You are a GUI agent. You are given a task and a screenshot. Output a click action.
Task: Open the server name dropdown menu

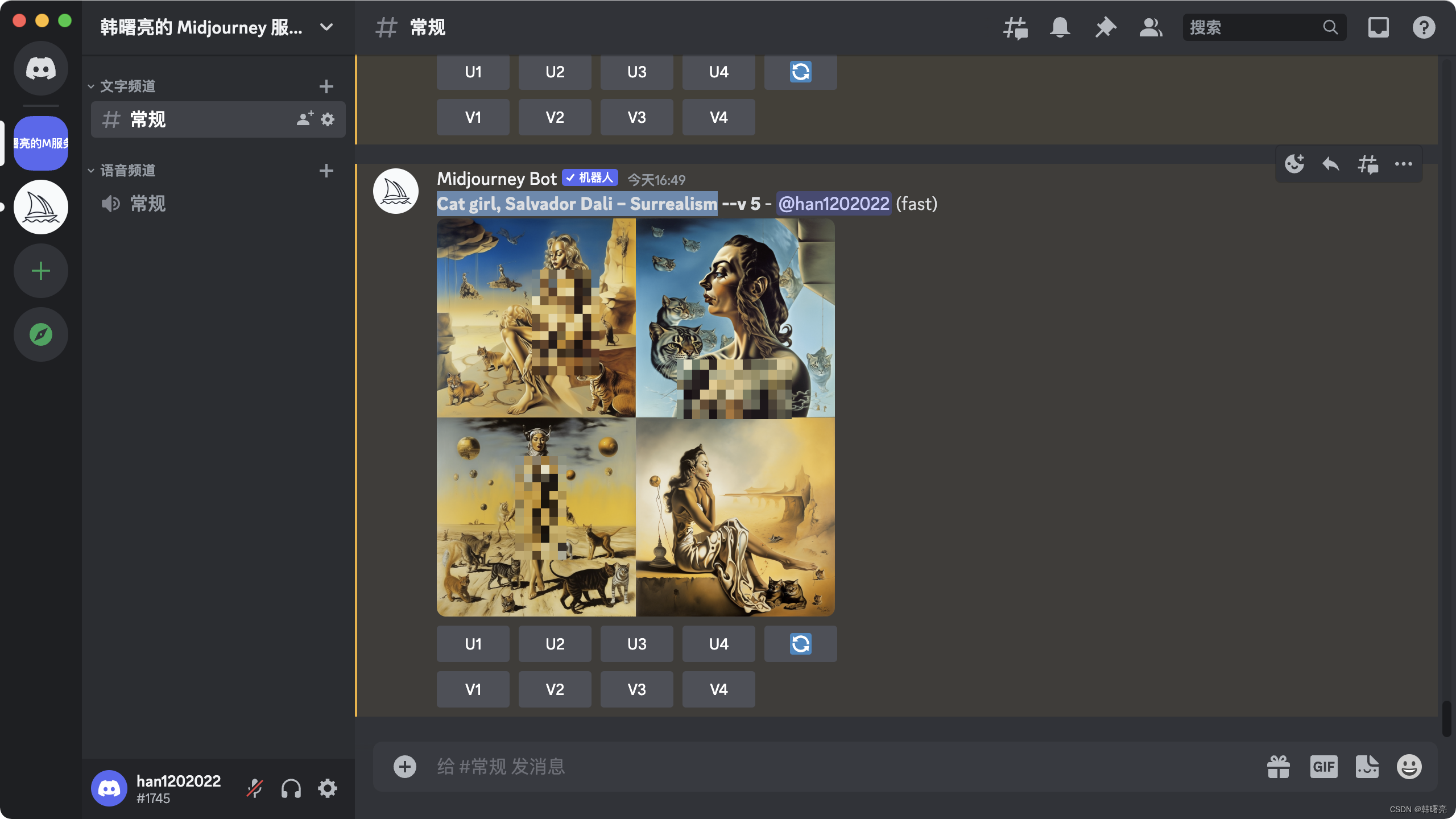tap(326, 27)
